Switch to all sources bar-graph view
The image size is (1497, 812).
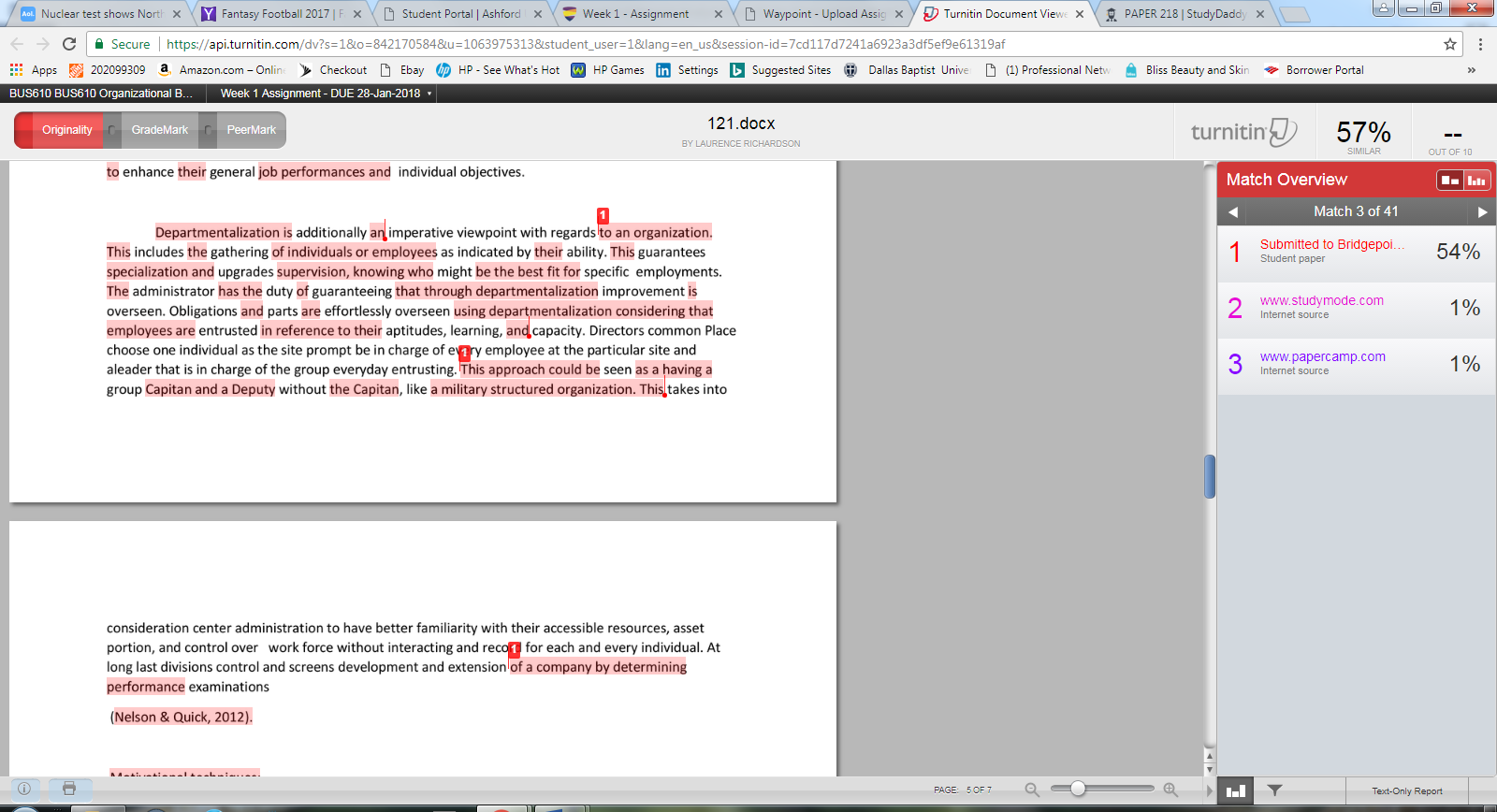(x=1476, y=180)
